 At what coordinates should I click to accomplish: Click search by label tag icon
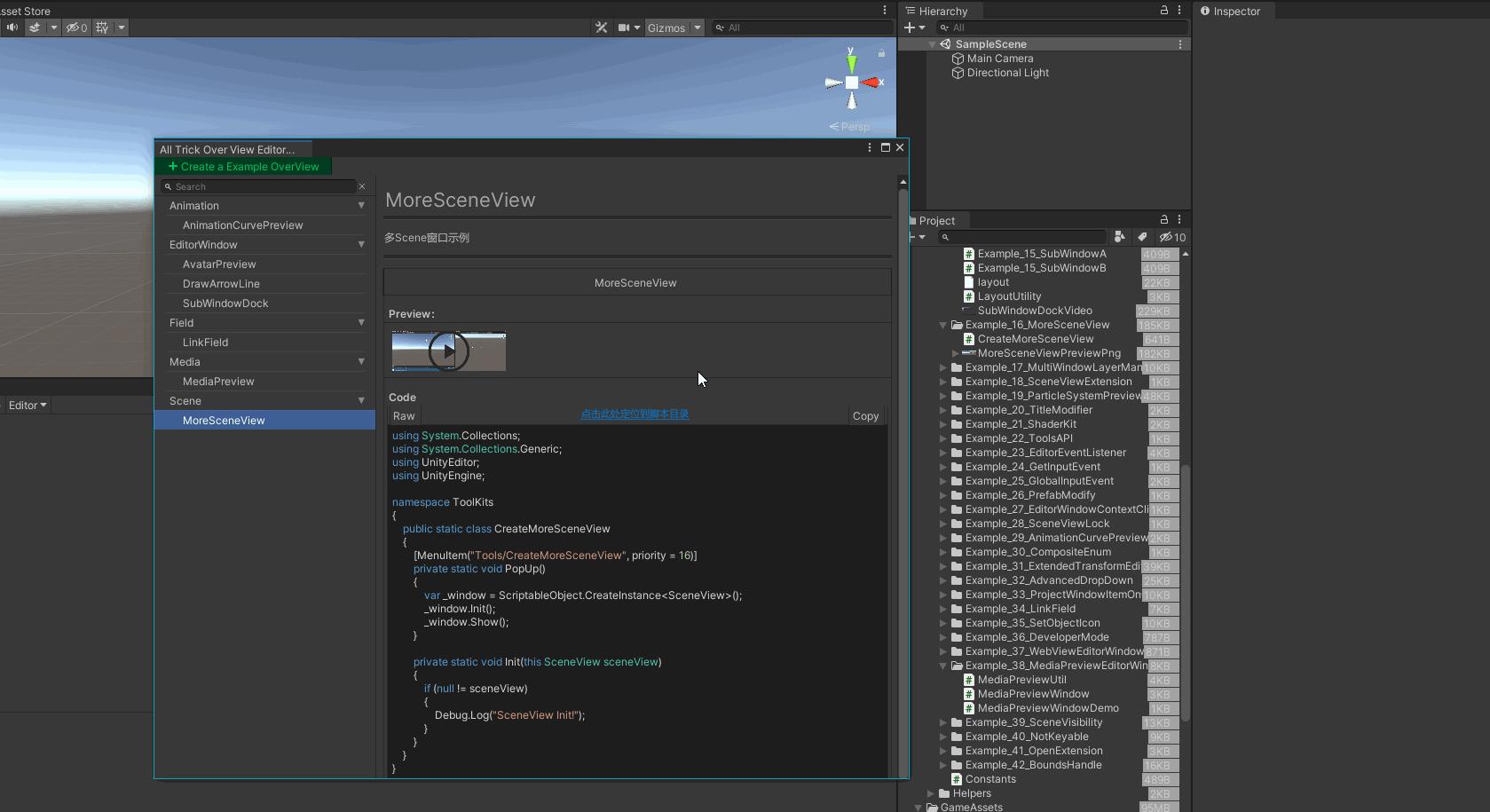click(x=1143, y=237)
